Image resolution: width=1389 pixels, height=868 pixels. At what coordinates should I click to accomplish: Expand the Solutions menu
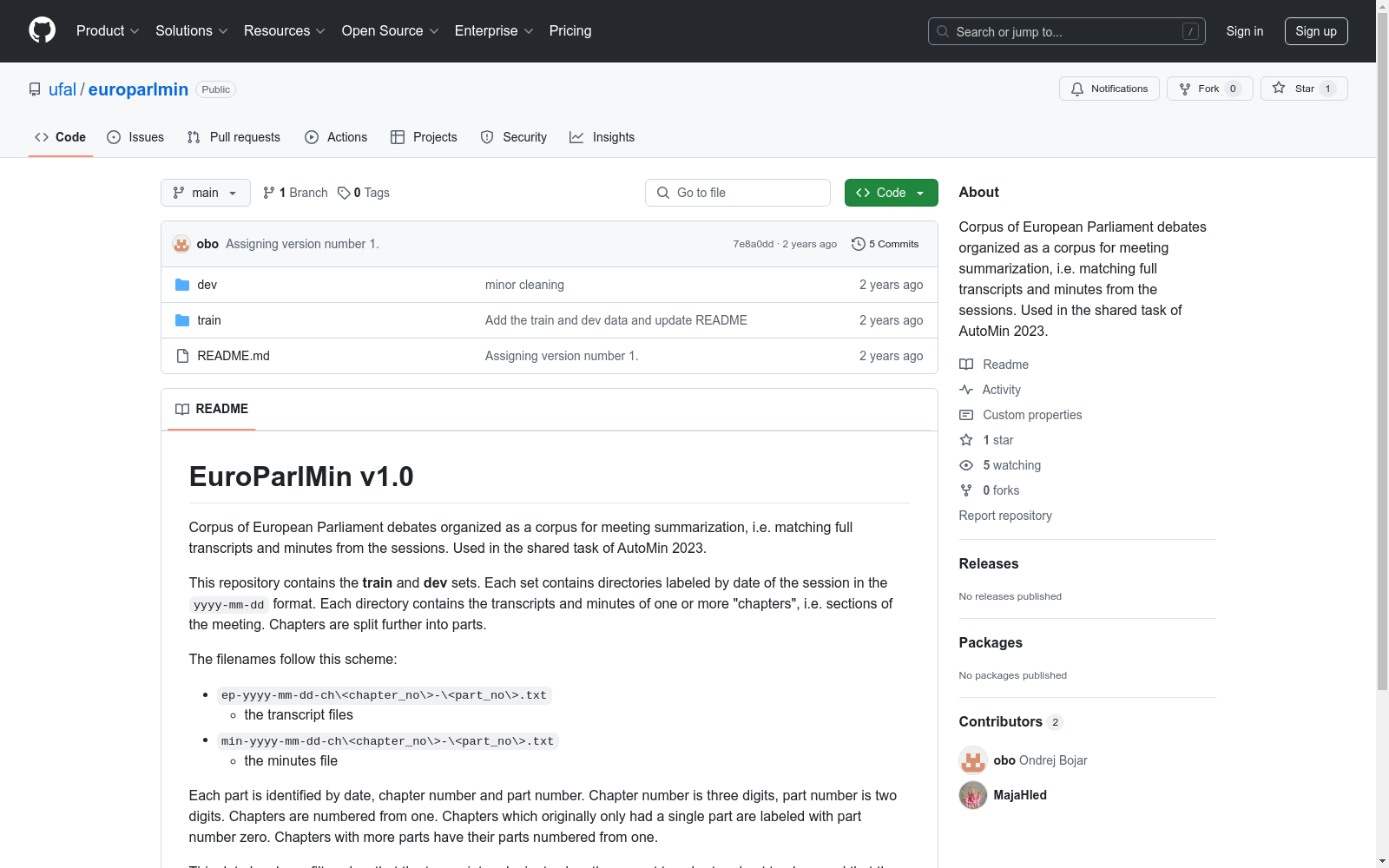(x=192, y=30)
